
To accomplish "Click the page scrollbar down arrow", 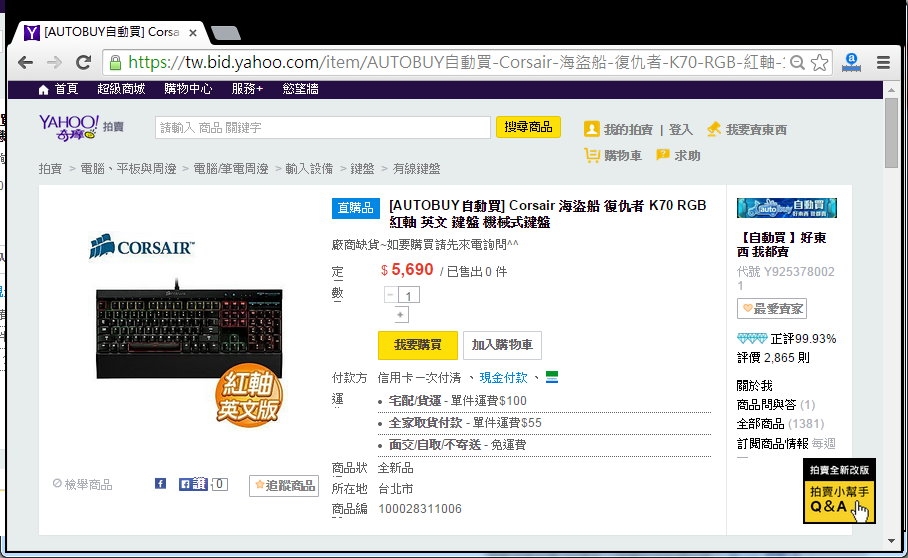I will pyautogui.click(x=891, y=541).
